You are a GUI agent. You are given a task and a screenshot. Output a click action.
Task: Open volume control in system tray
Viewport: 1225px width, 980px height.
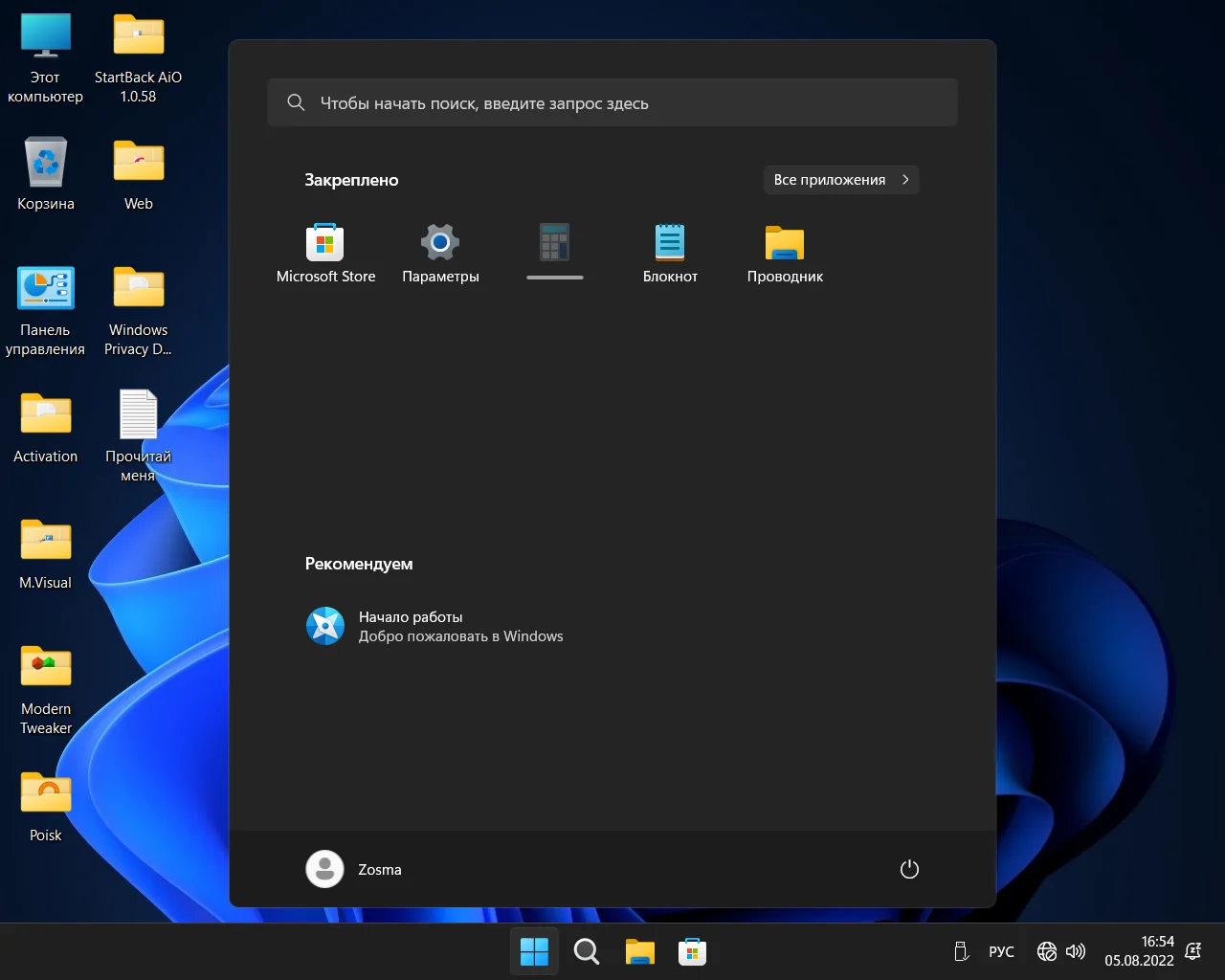1076,951
